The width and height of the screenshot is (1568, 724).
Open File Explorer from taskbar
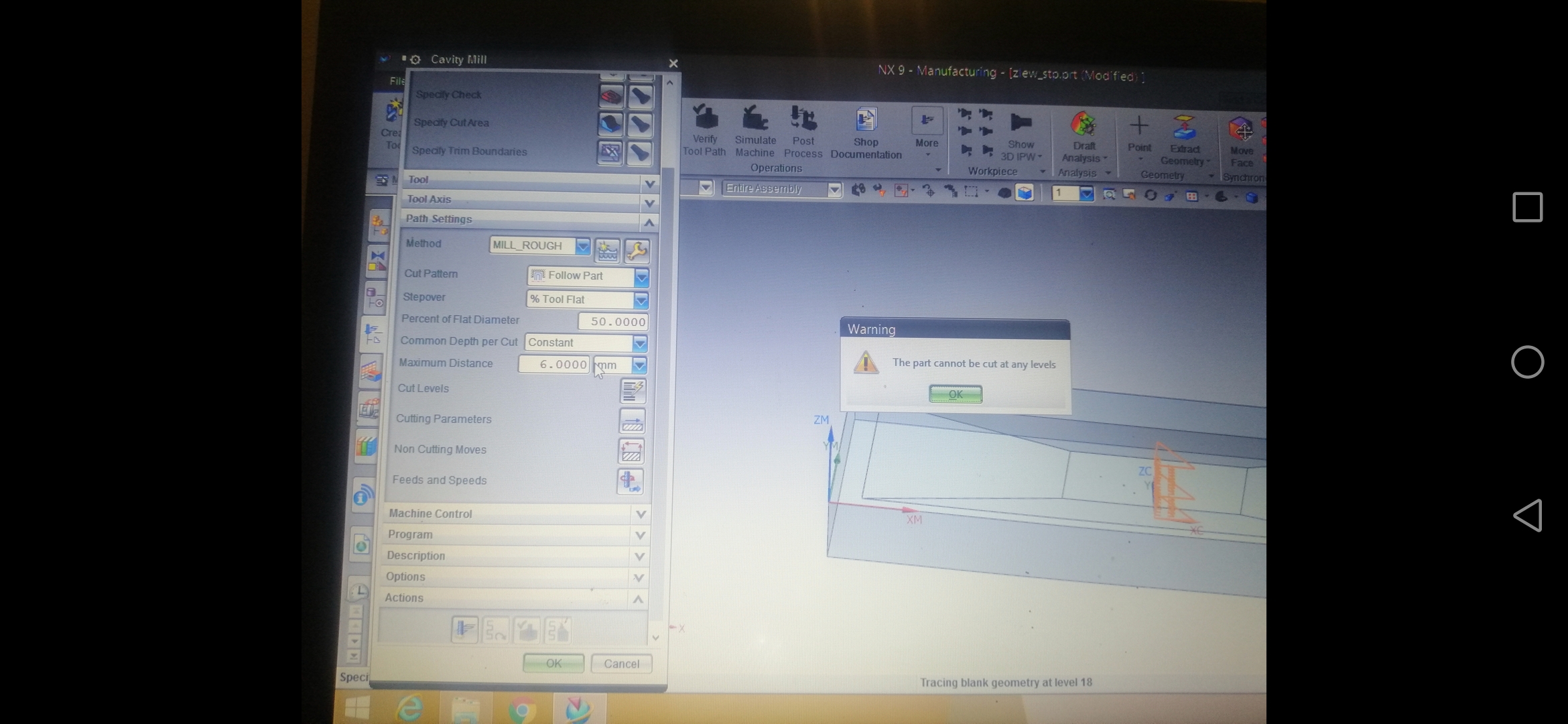point(465,709)
